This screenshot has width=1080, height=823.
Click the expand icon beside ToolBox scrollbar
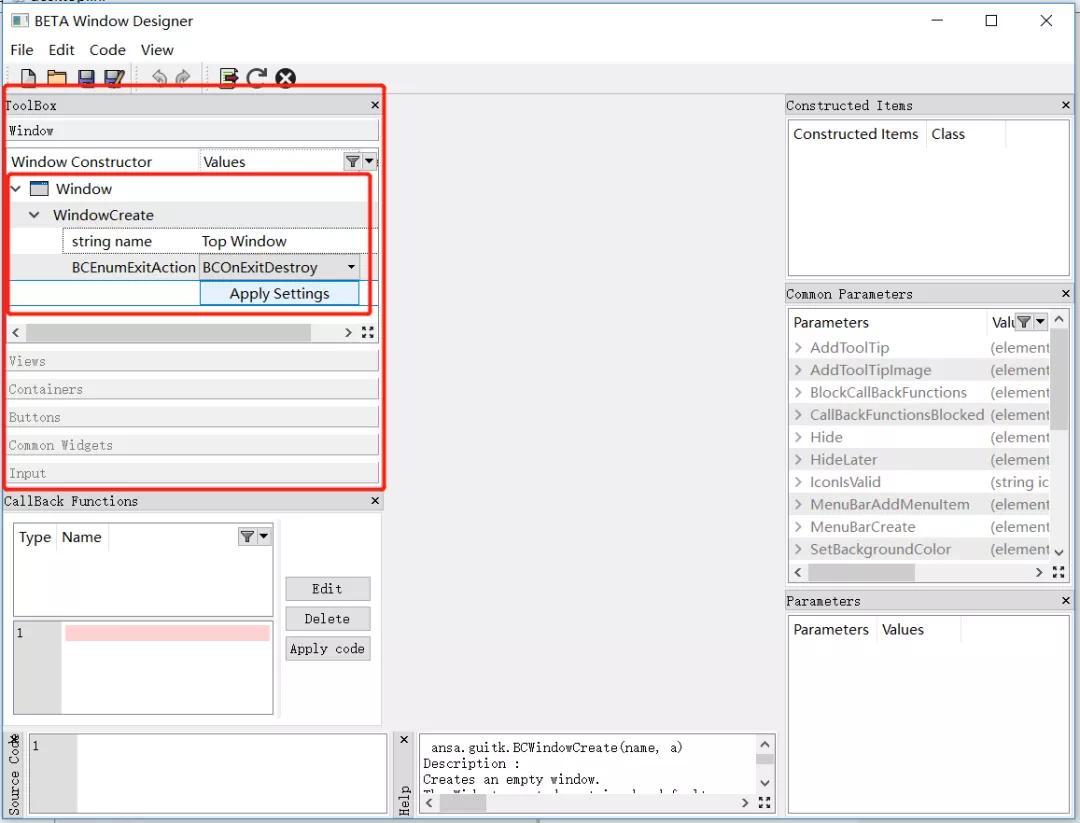click(x=368, y=333)
